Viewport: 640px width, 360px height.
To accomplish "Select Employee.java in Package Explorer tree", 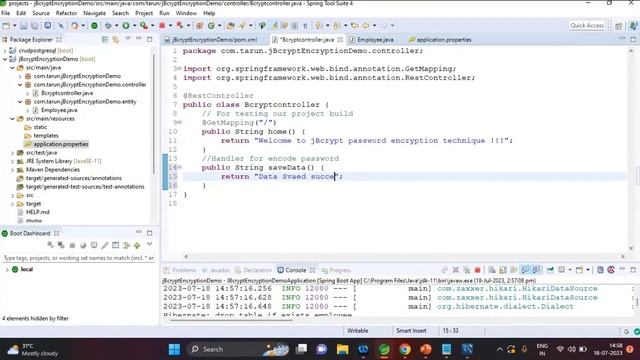I will [x=59, y=110].
